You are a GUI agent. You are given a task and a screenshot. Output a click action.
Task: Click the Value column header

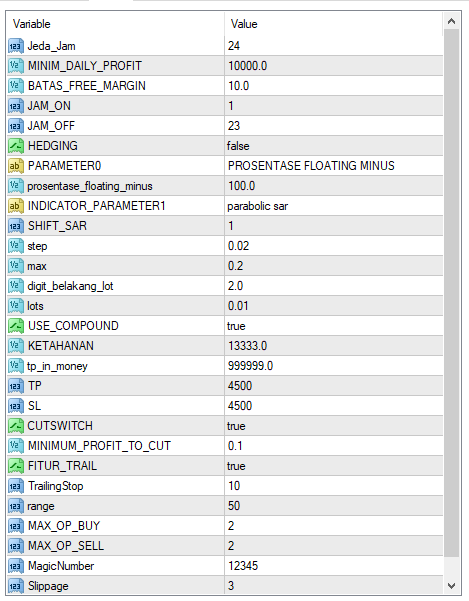[x=334, y=24]
